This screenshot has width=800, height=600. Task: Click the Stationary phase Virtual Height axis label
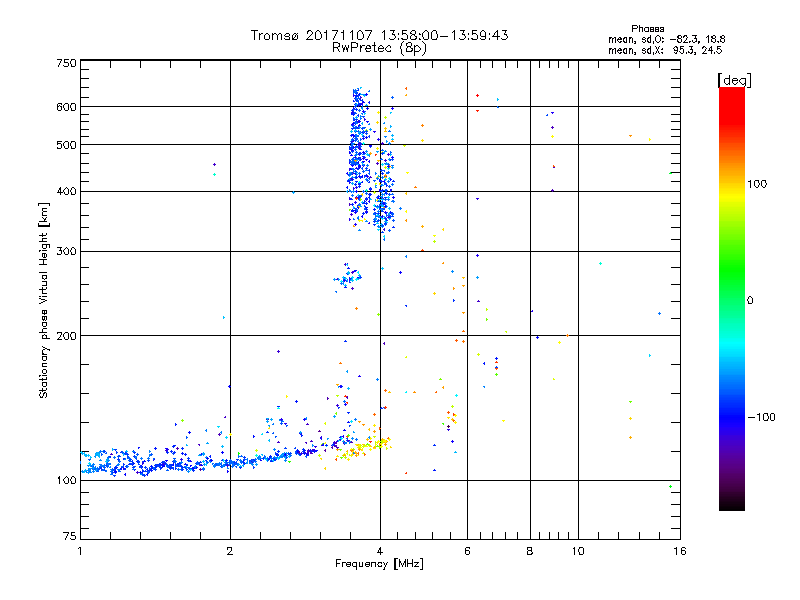(44, 300)
